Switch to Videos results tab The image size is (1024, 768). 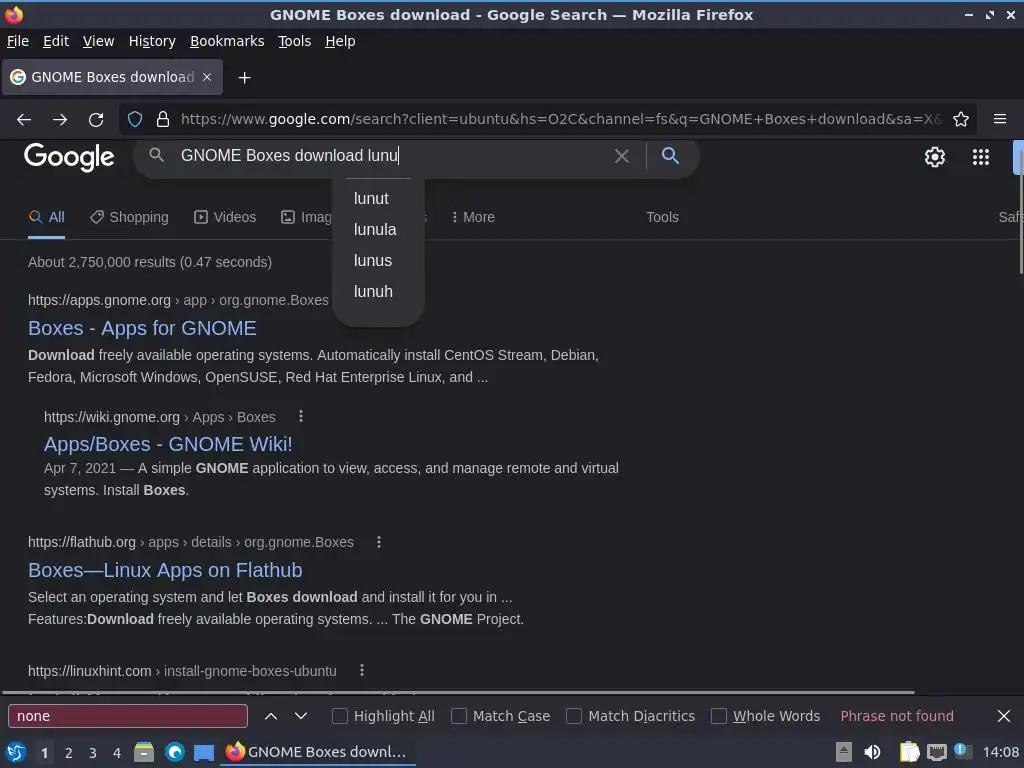pos(225,217)
